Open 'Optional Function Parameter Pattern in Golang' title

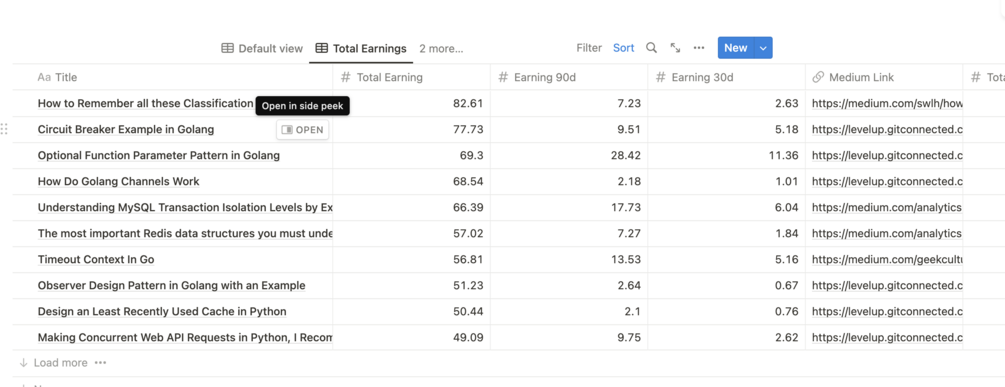(x=159, y=155)
